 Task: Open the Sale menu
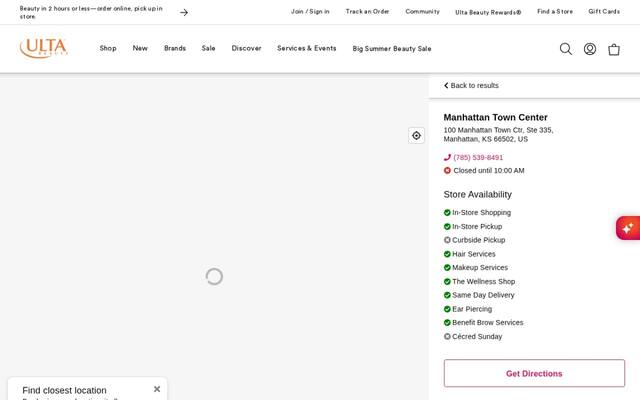point(209,48)
